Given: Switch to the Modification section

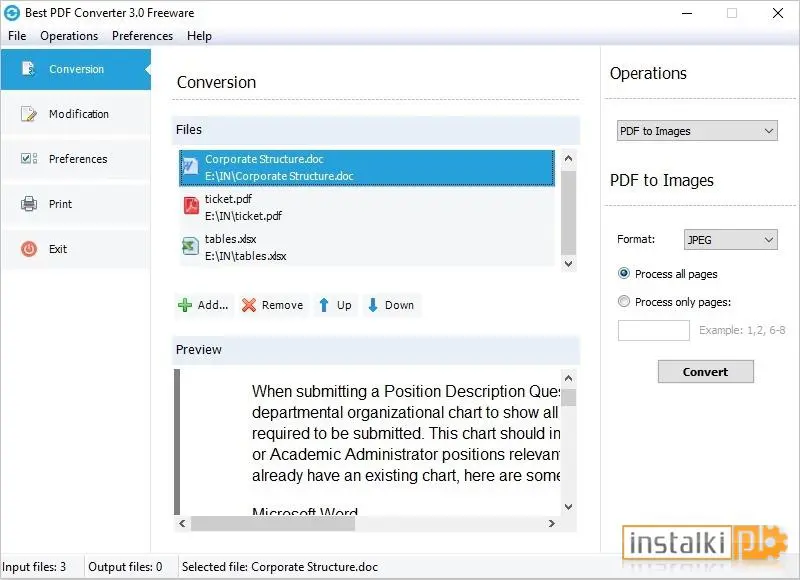Looking at the screenshot, I should point(76,114).
